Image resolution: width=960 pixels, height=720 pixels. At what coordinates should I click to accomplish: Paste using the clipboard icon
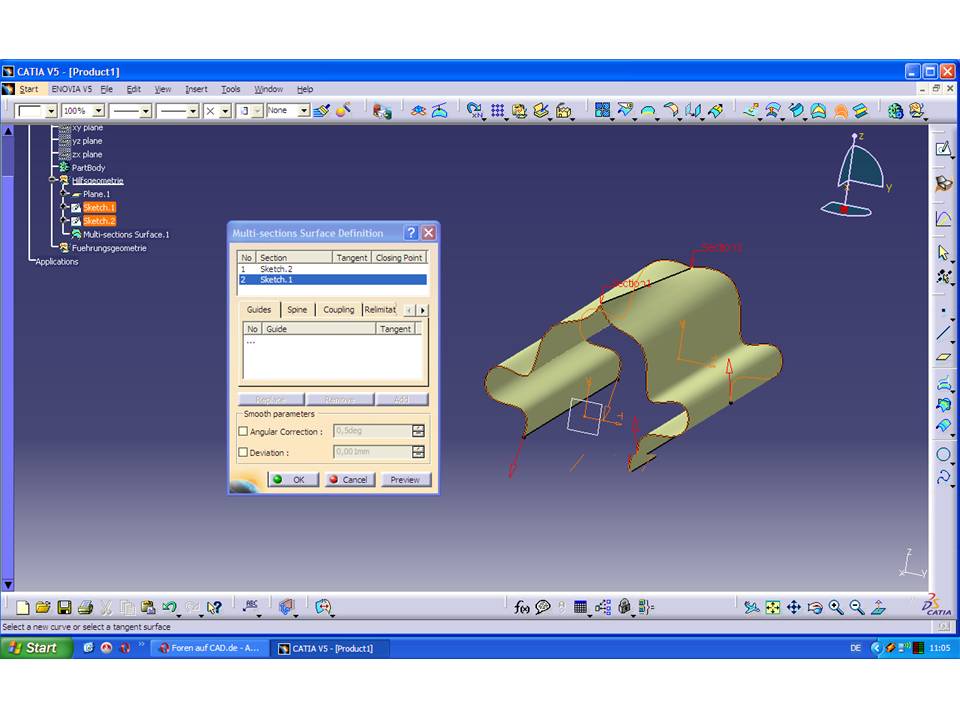(x=148, y=607)
